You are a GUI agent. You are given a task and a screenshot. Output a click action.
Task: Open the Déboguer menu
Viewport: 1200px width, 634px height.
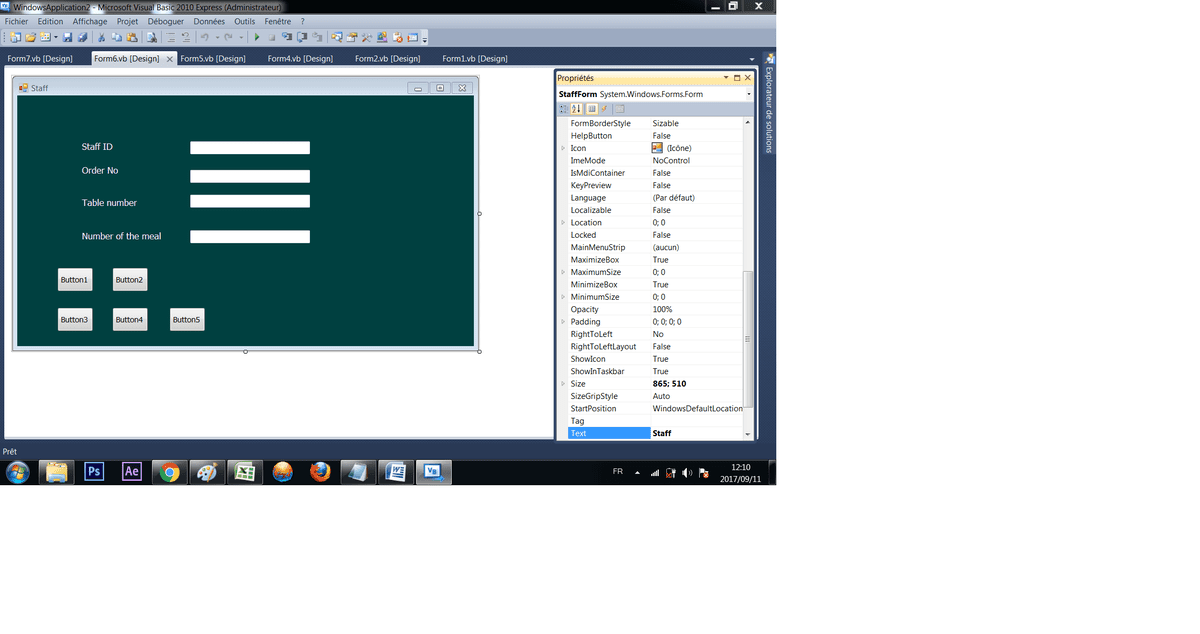(165, 21)
